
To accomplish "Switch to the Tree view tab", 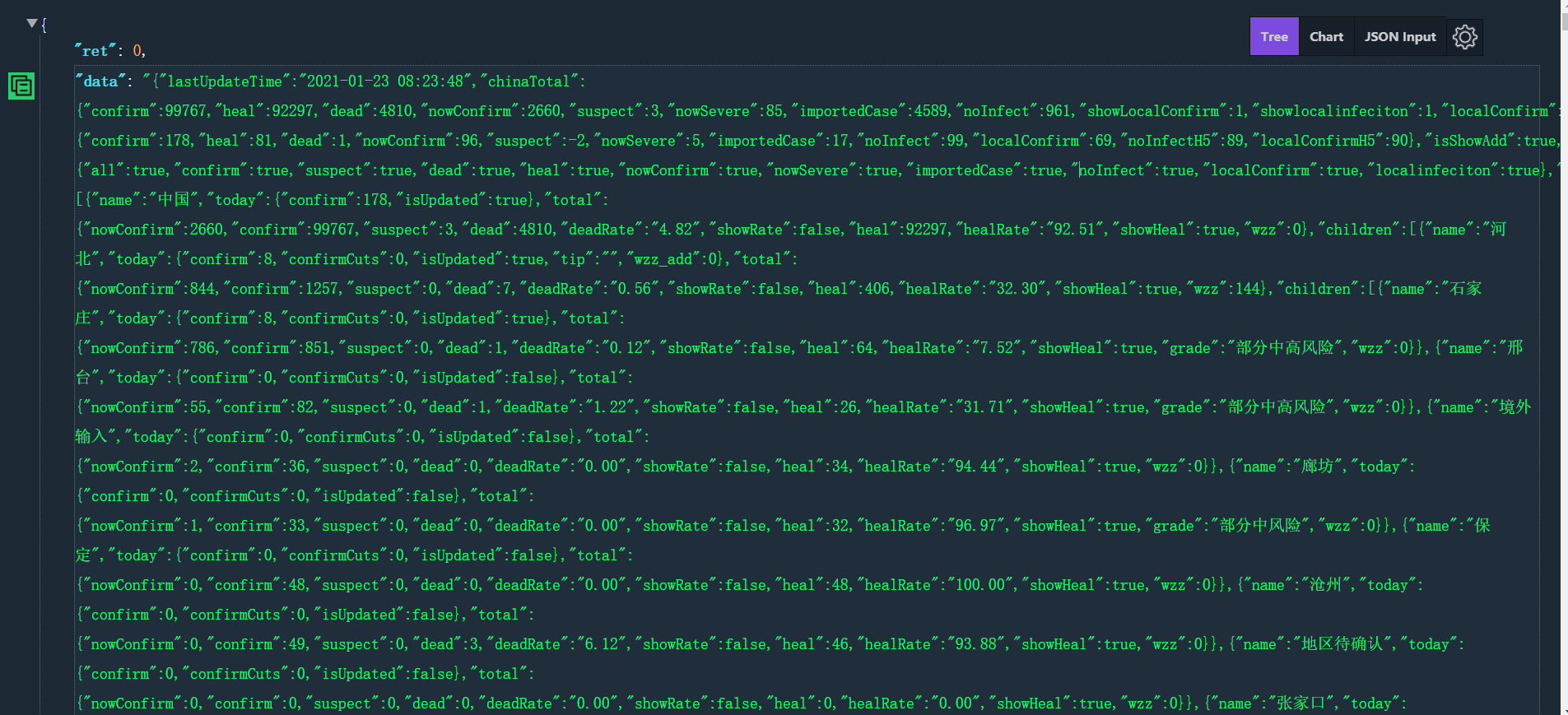I will pos(1274,37).
